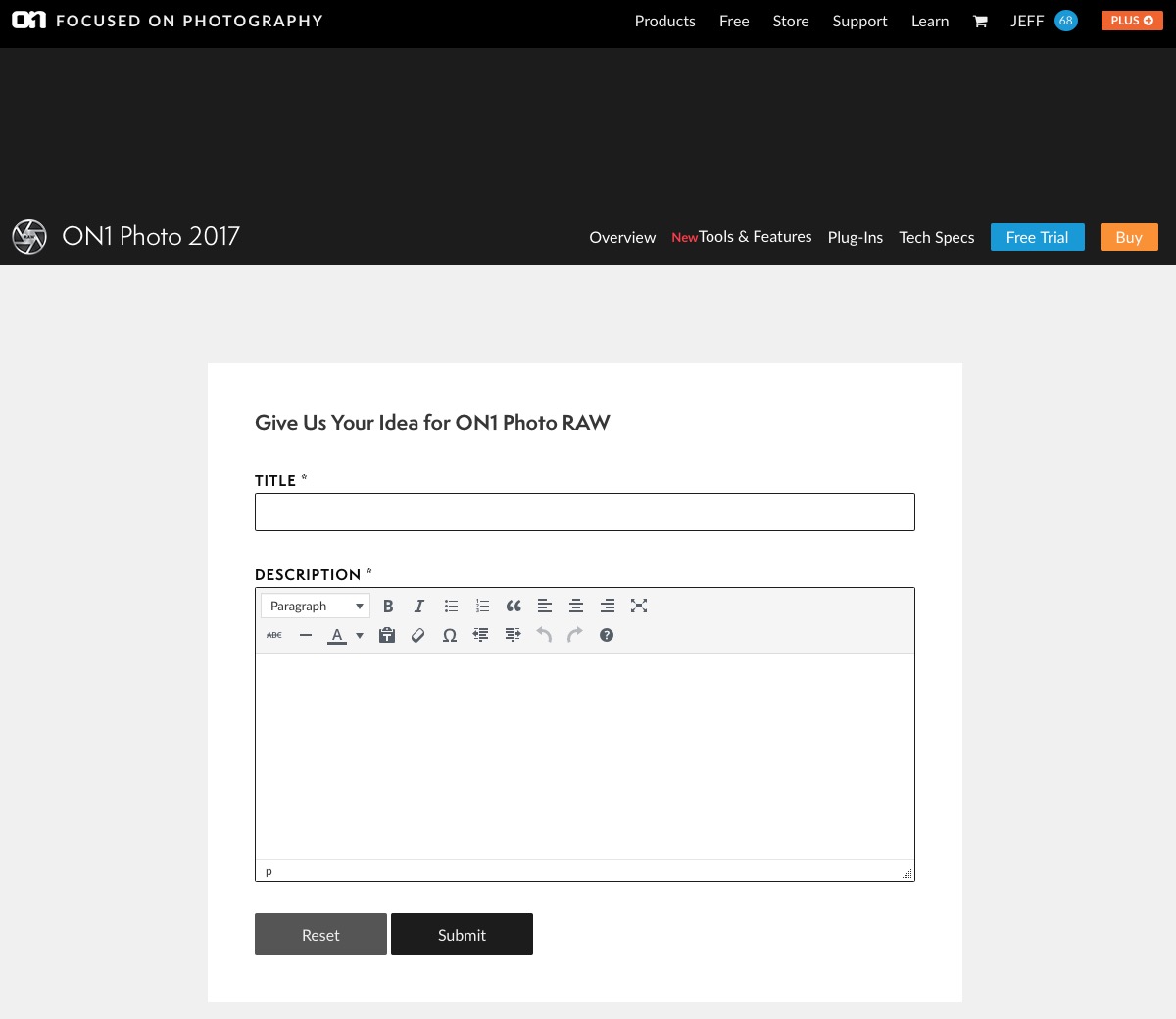
Task: Open the Tools & Features tab
Action: 754,237
